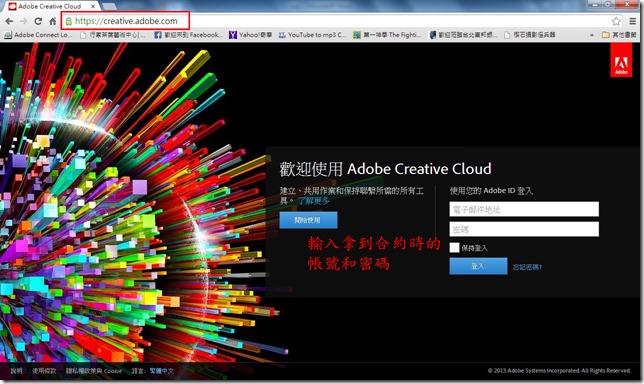This screenshot has width=644, height=384.
Task: Click the green padlock security icon
Action: (69, 21)
